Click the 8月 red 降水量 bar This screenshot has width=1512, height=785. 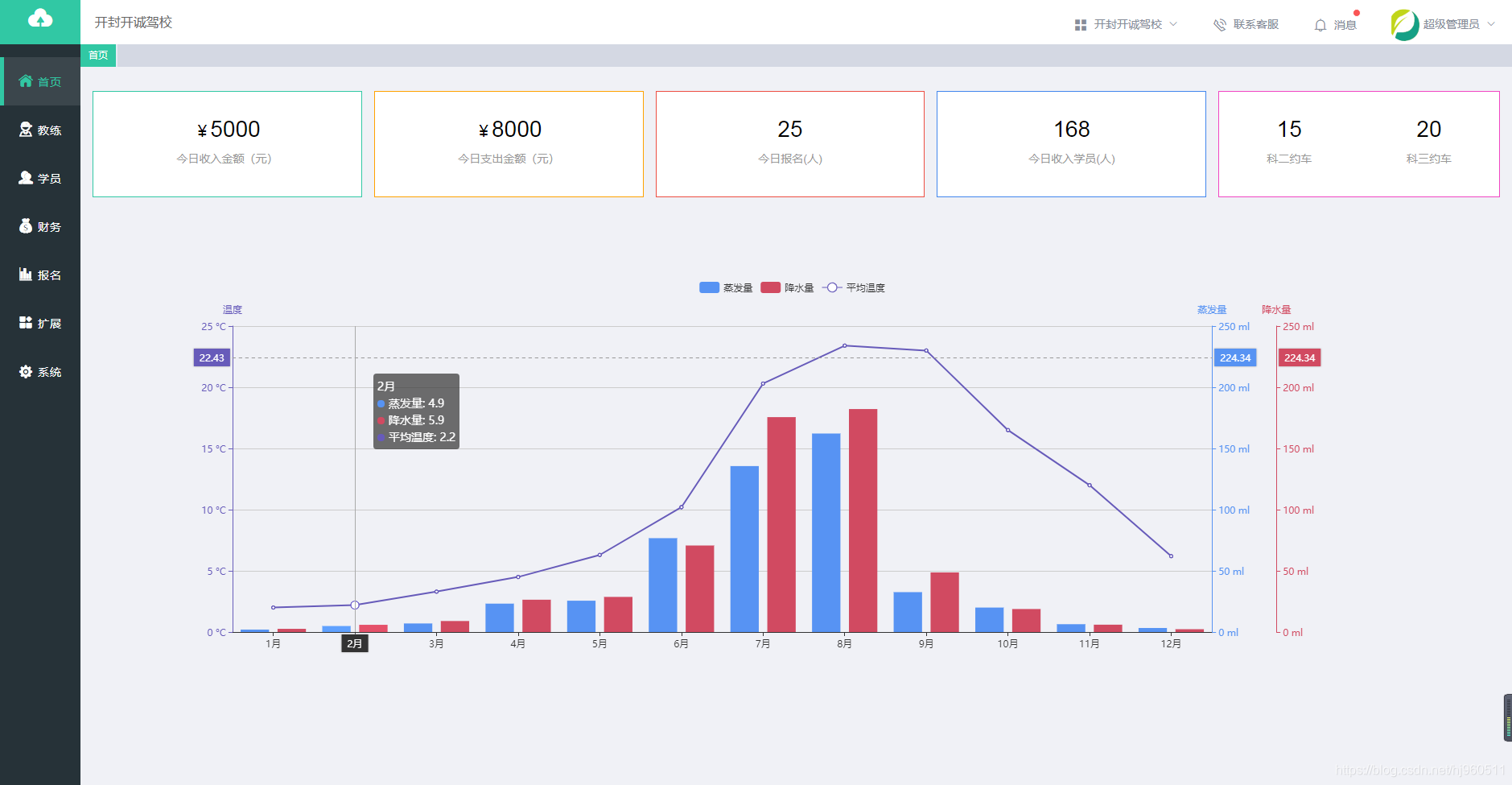click(863, 520)
